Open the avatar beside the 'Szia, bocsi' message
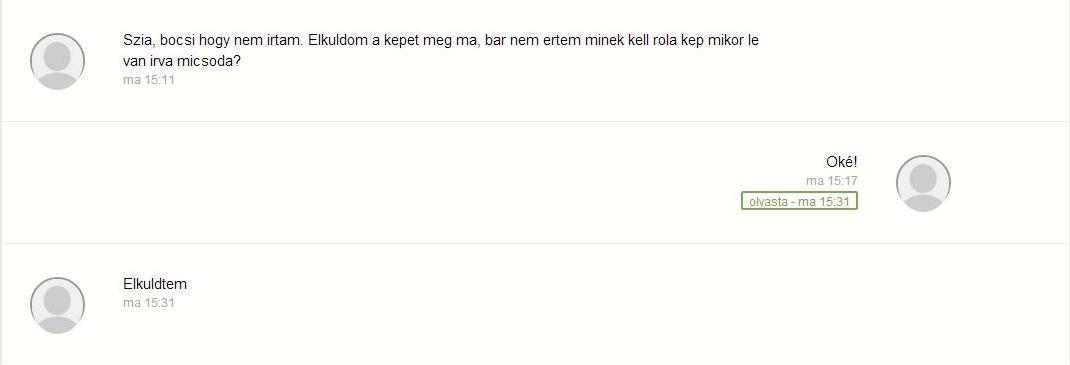1070x365 pixels. click(x=57, y=61)
